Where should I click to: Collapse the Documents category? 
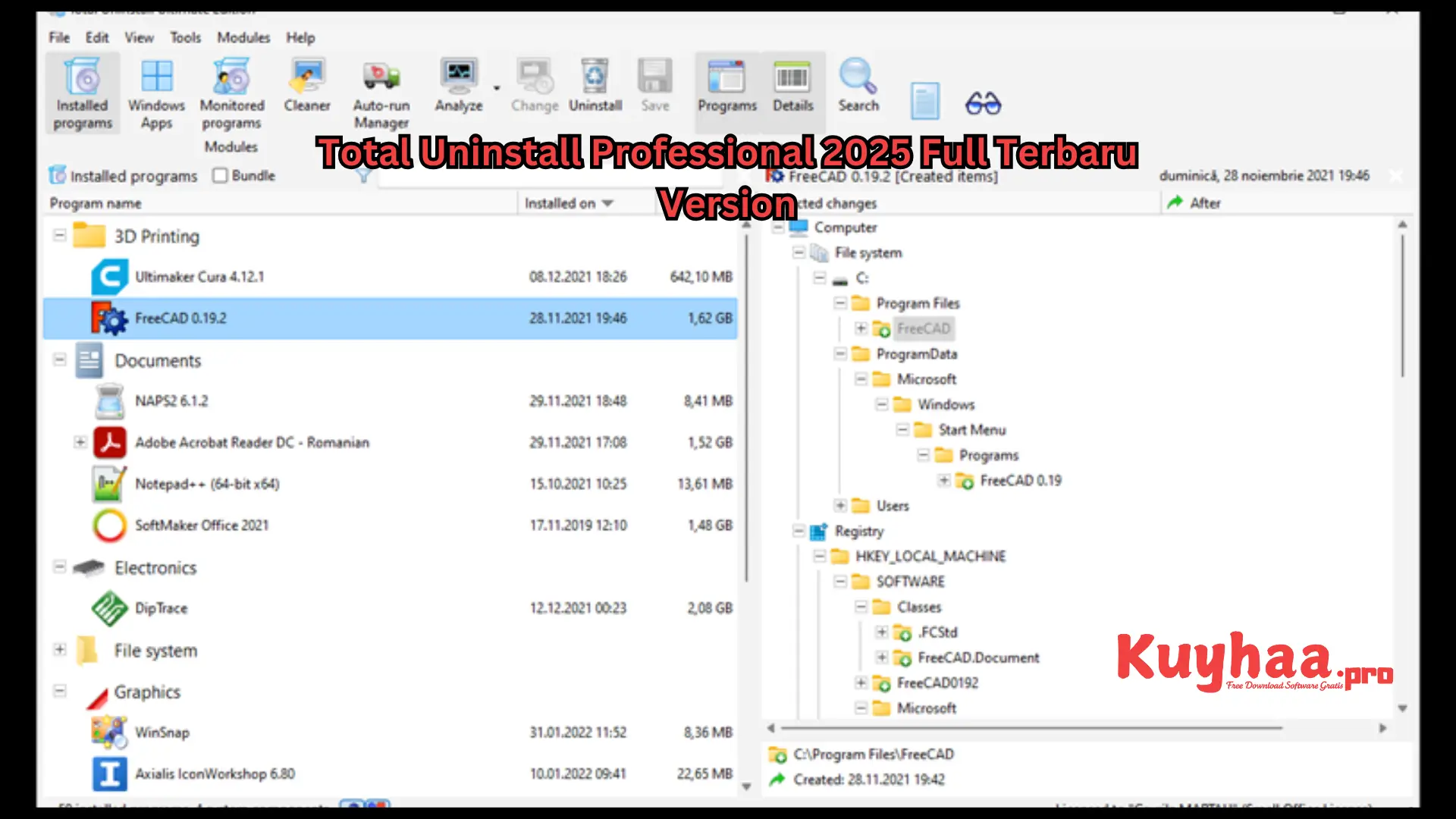tap(58, 360)
